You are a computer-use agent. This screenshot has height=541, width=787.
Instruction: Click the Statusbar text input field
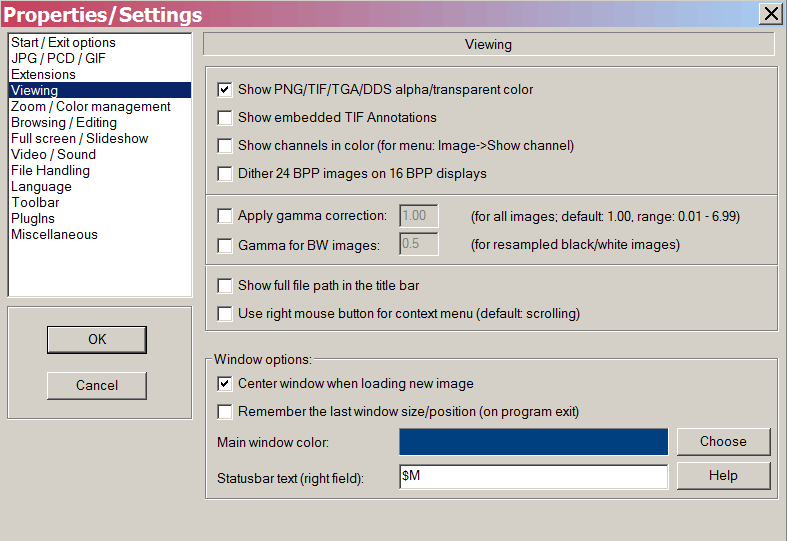[x=533, y=477]
